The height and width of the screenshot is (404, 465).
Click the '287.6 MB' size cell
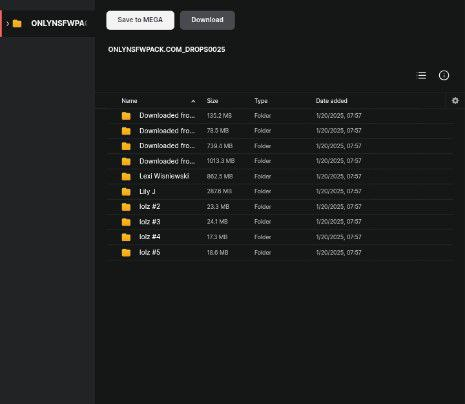coord(219,191)
